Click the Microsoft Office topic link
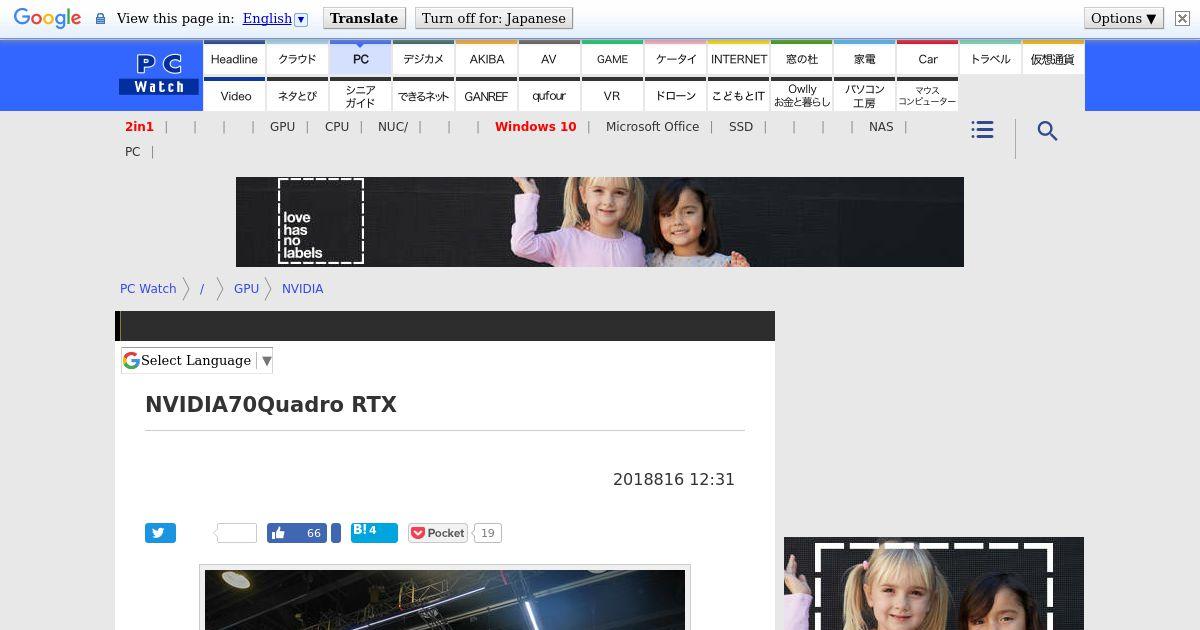Viewport: 1200px width, 630px height. (652, 126)
